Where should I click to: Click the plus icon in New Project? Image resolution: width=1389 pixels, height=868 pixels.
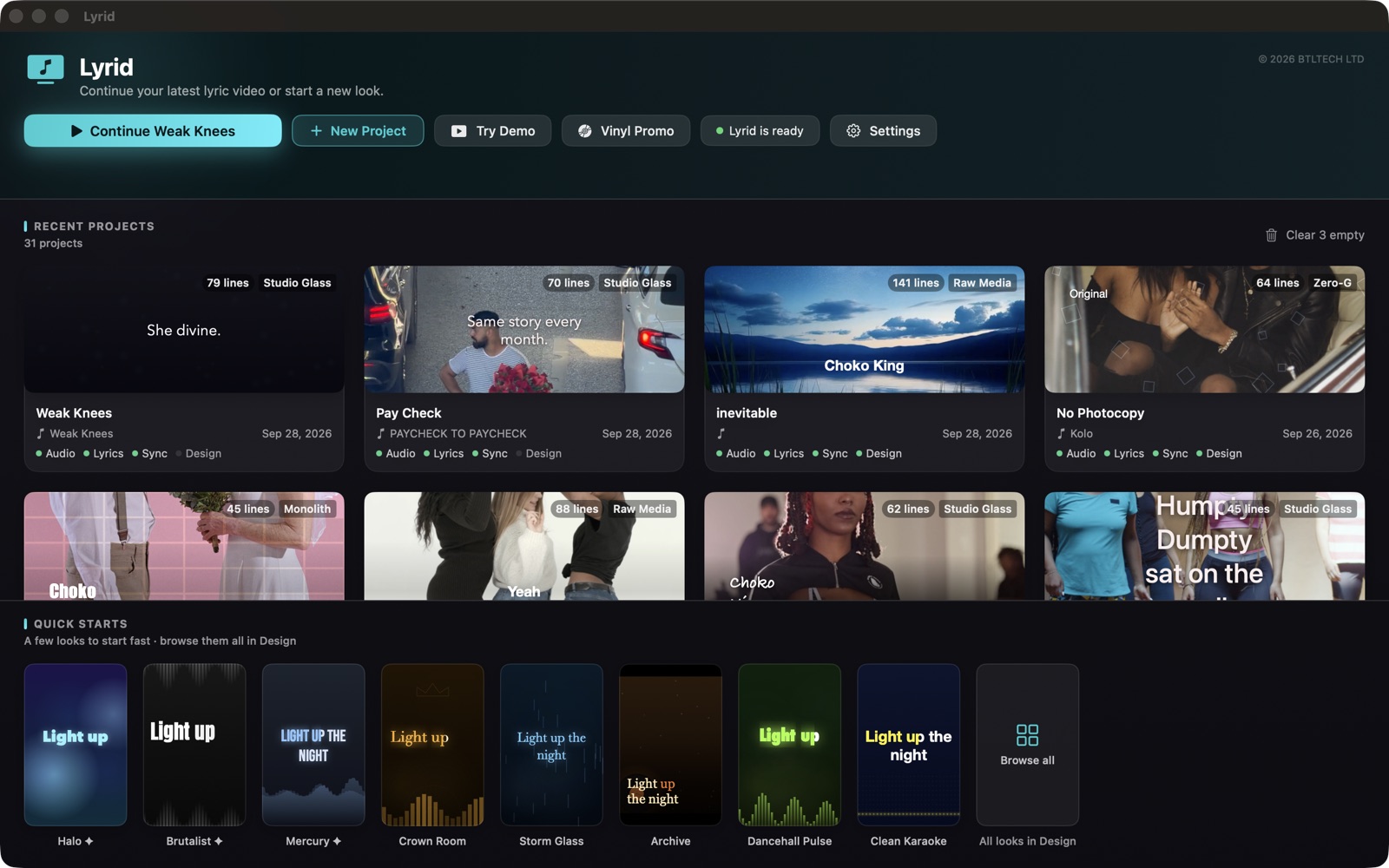(x=316, y=131)
